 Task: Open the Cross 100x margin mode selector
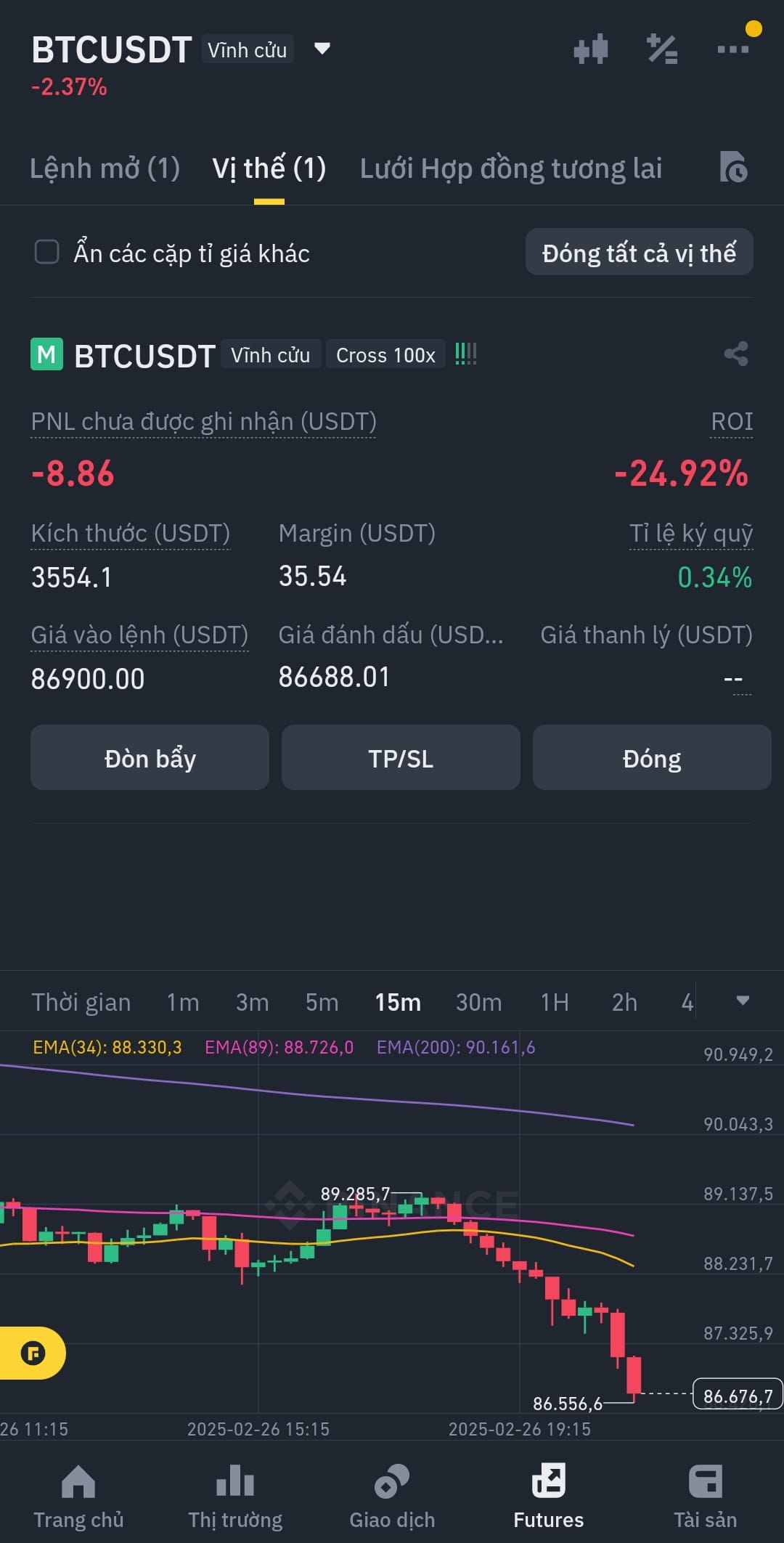[385, 354]
